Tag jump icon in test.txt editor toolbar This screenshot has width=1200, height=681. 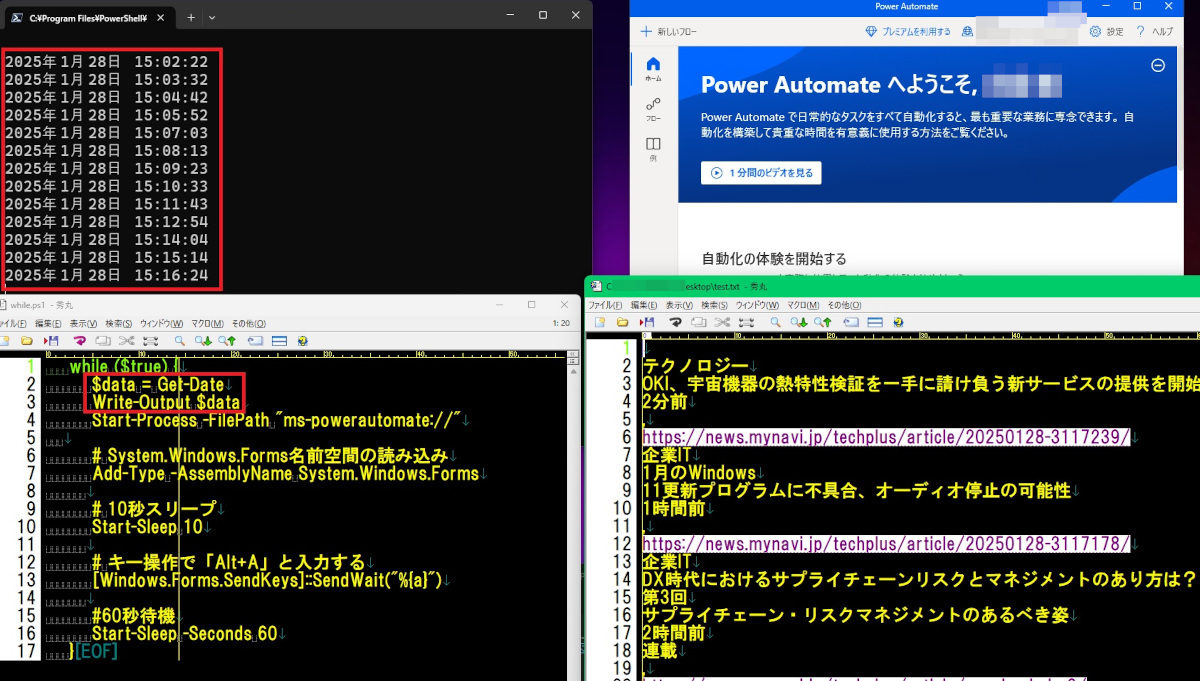coord(851,322)
